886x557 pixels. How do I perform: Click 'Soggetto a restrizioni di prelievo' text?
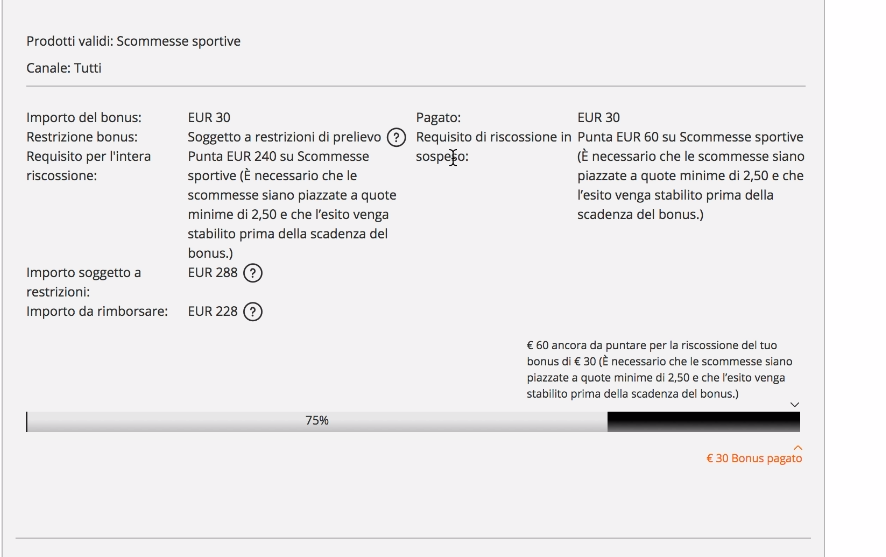click(284, 137)
